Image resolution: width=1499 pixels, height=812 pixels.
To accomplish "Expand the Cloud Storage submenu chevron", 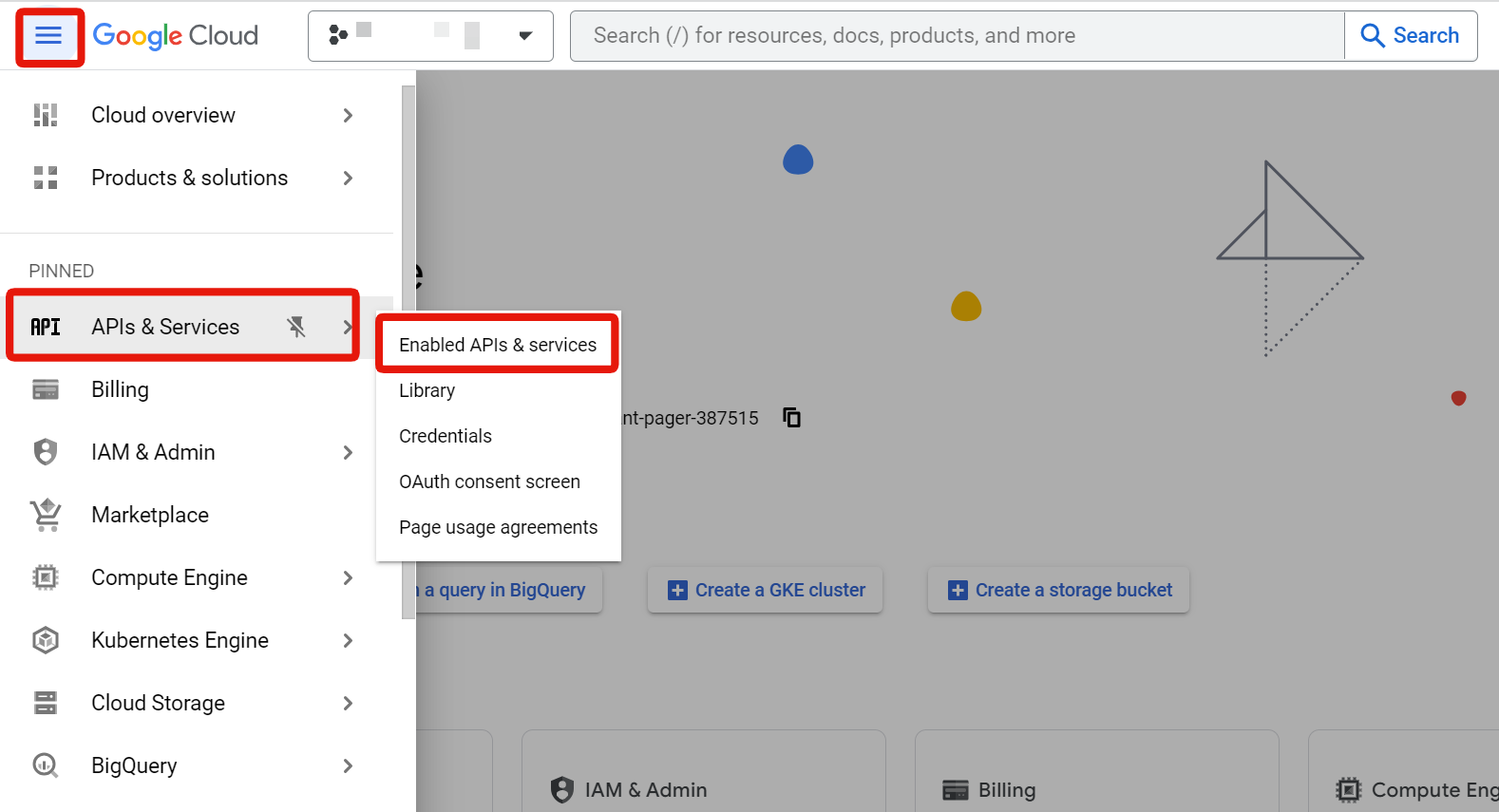I will (x=348, y=703).
